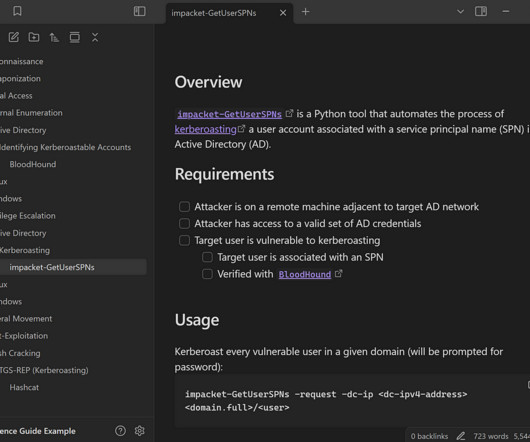Screen dimensions: 530x442
Task: Expand the Post-Exploitation folder
Action: tap(24, 336)
